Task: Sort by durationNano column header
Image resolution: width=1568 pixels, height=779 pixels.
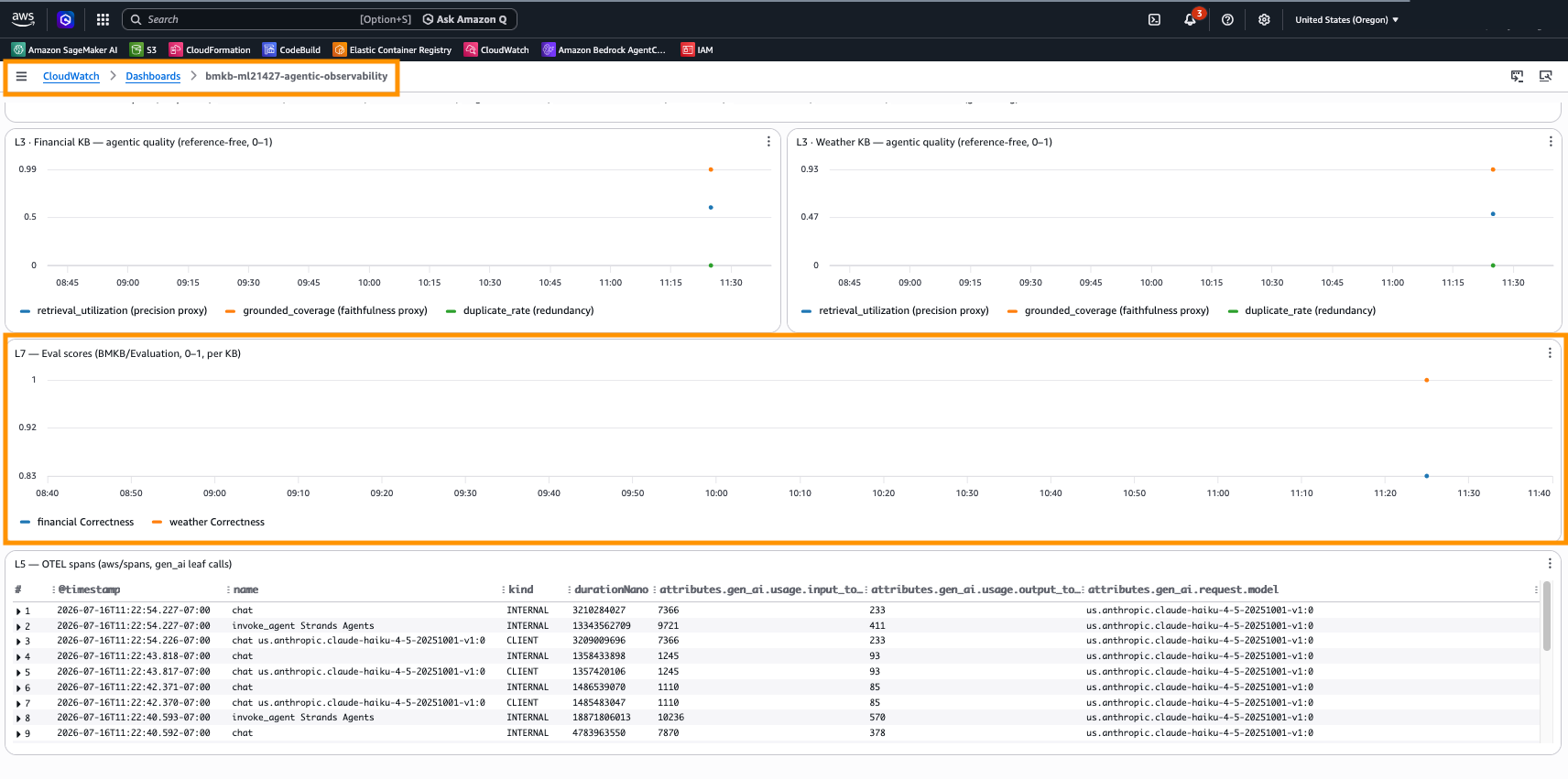Action: click(x=611, y=590)
